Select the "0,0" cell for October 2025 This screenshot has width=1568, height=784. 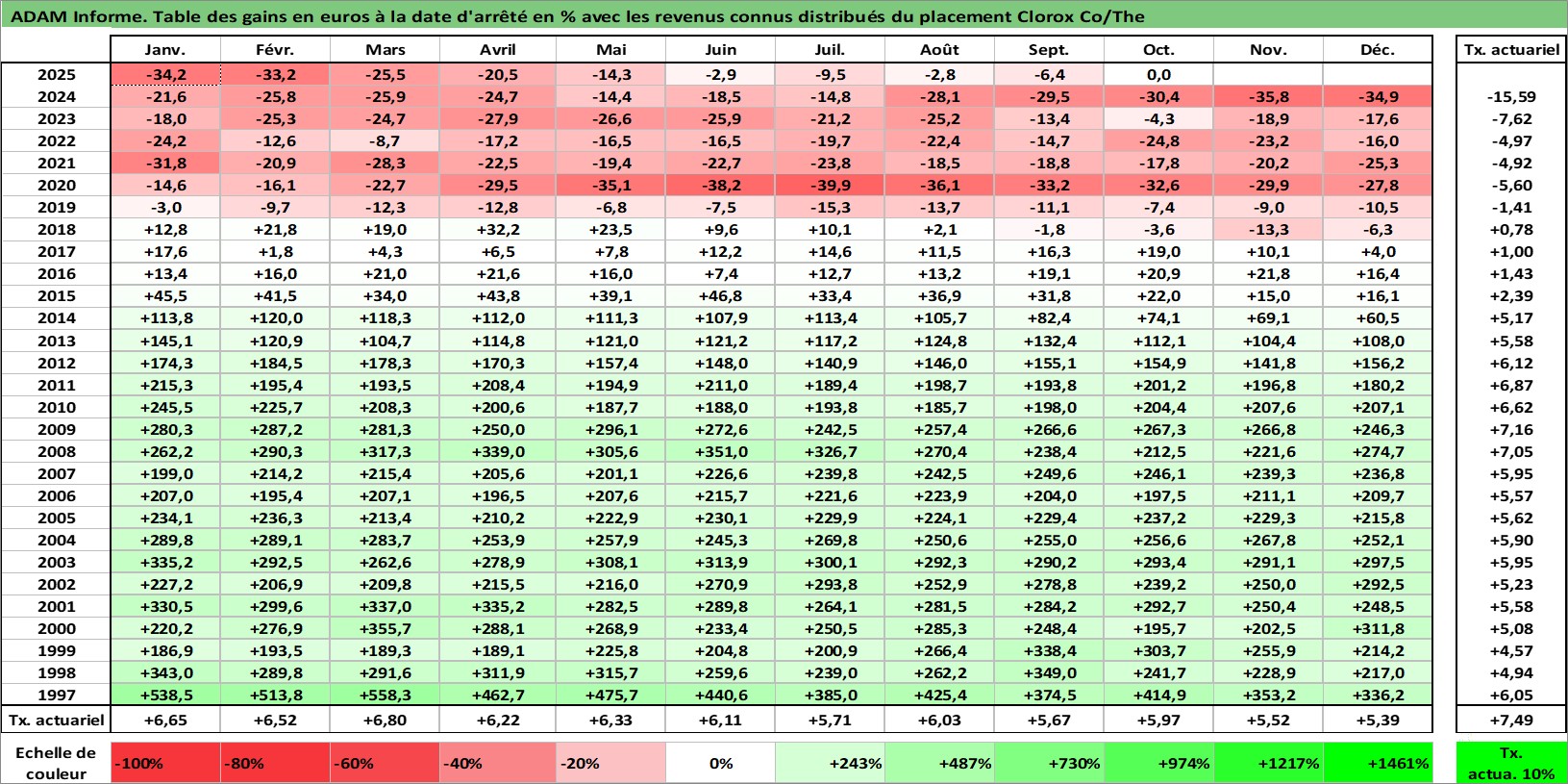coord(1158,75)
